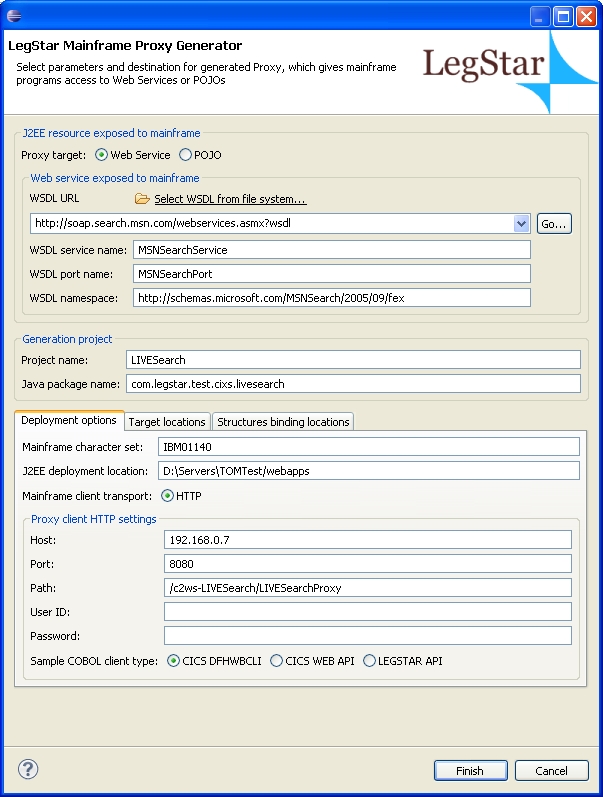The width and height of the screenshot is (603, 797).
Task: Click the Project name field
Action: coord(353,360)
